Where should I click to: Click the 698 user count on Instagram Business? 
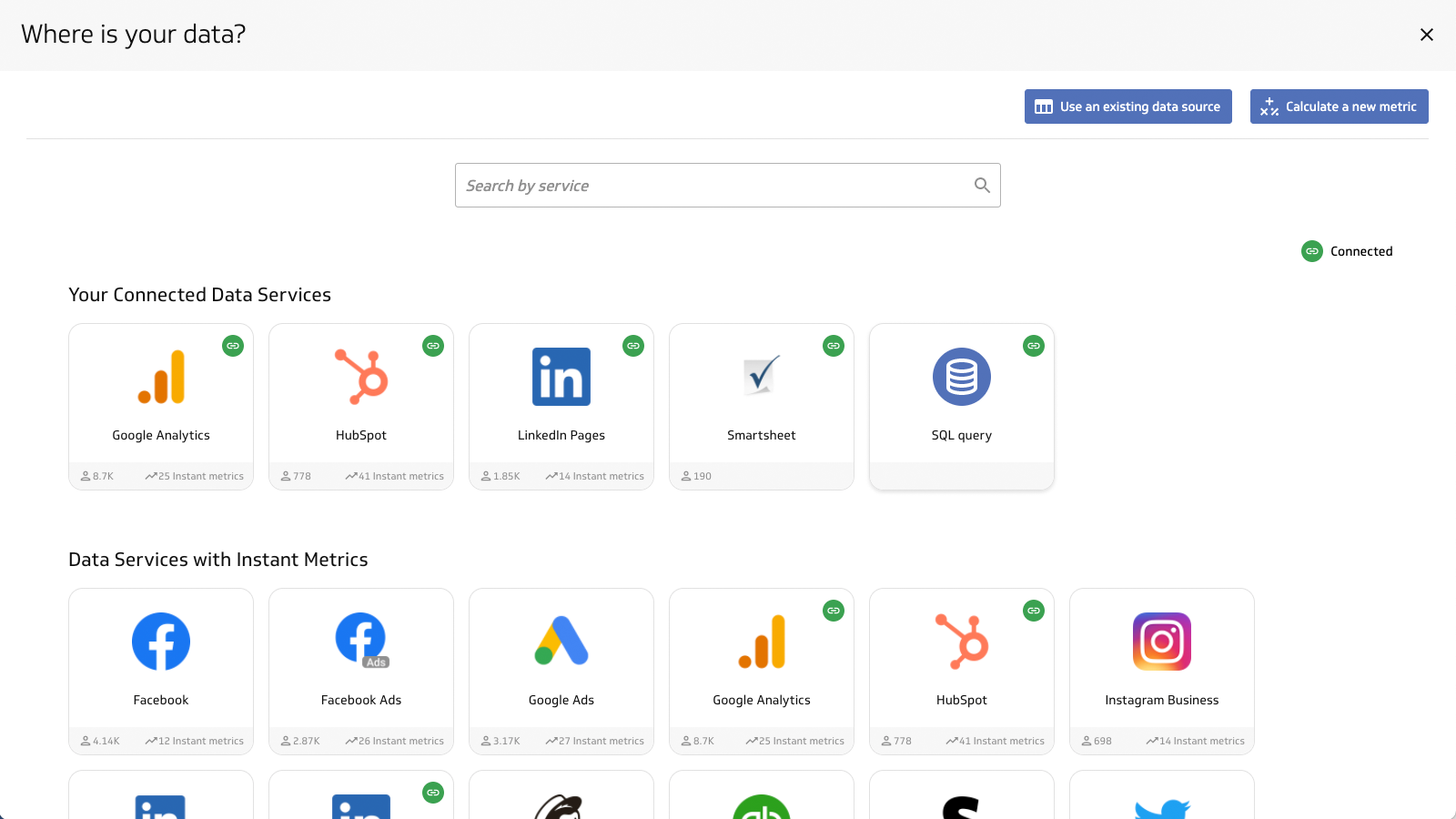point(1097,741)
